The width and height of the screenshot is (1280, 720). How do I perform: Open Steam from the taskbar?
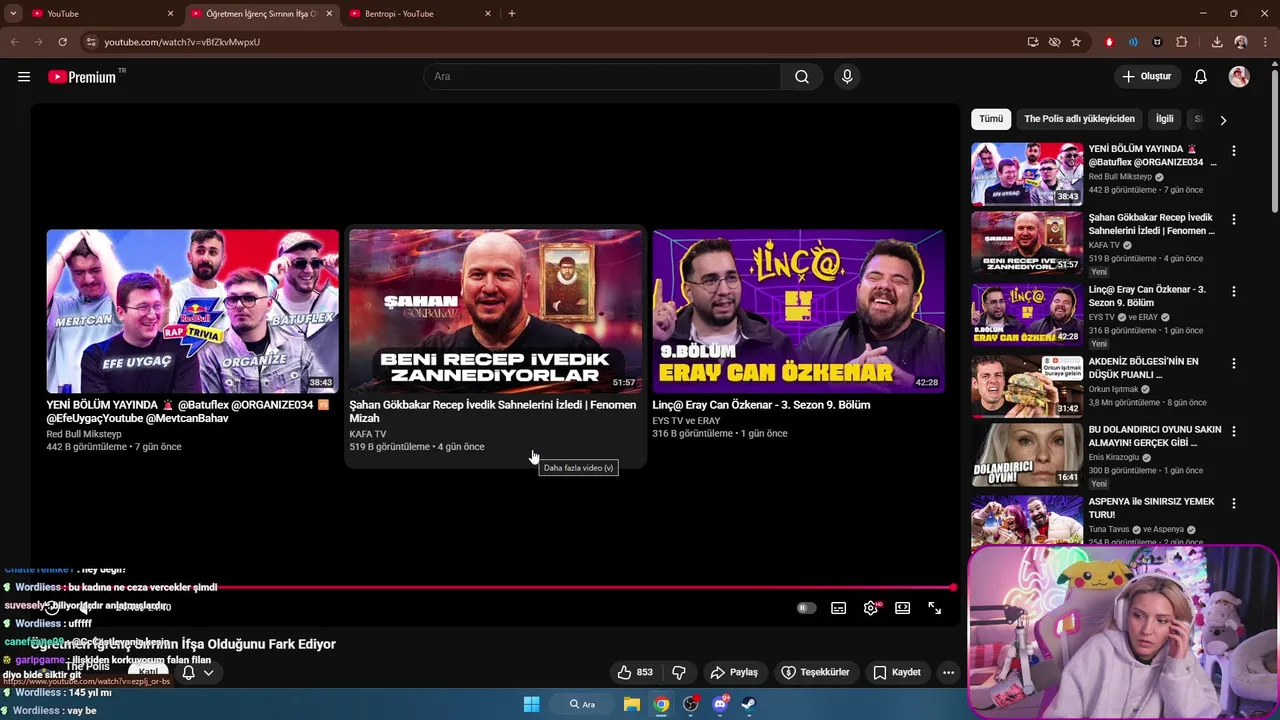point(748,704)
